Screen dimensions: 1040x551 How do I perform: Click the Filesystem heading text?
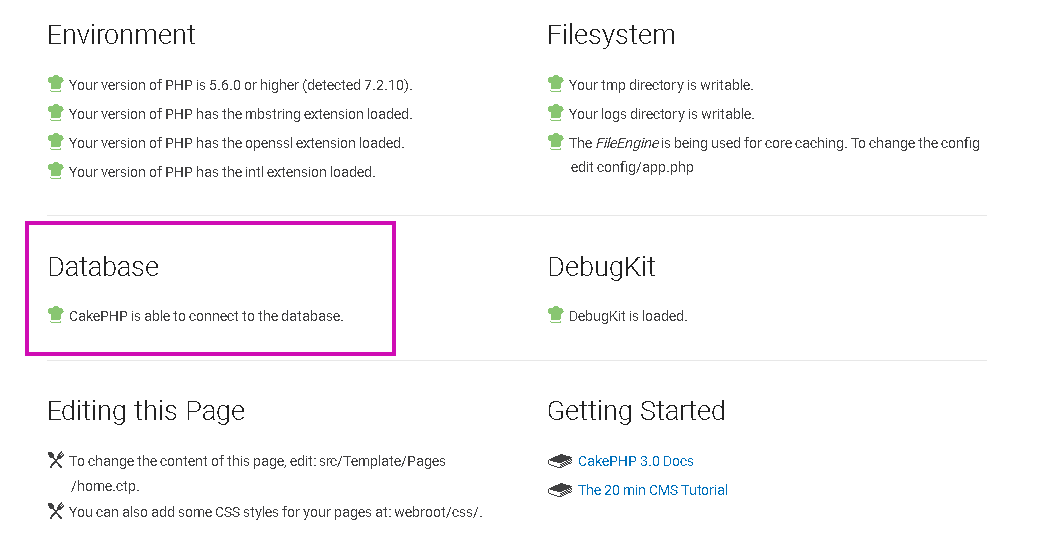[611, 34]
